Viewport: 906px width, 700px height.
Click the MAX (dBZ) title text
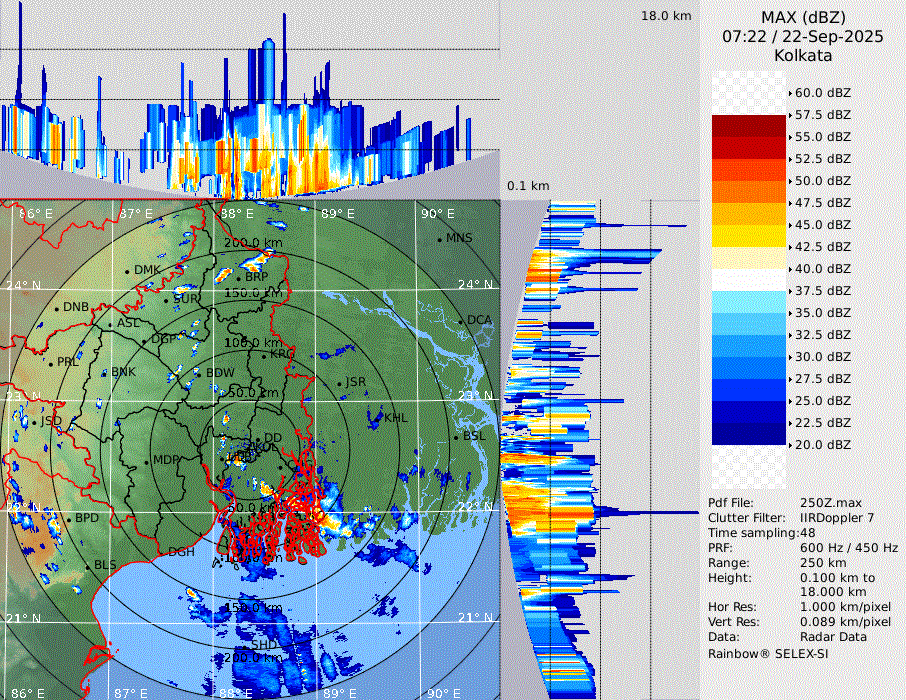click(x=802, y=17)
